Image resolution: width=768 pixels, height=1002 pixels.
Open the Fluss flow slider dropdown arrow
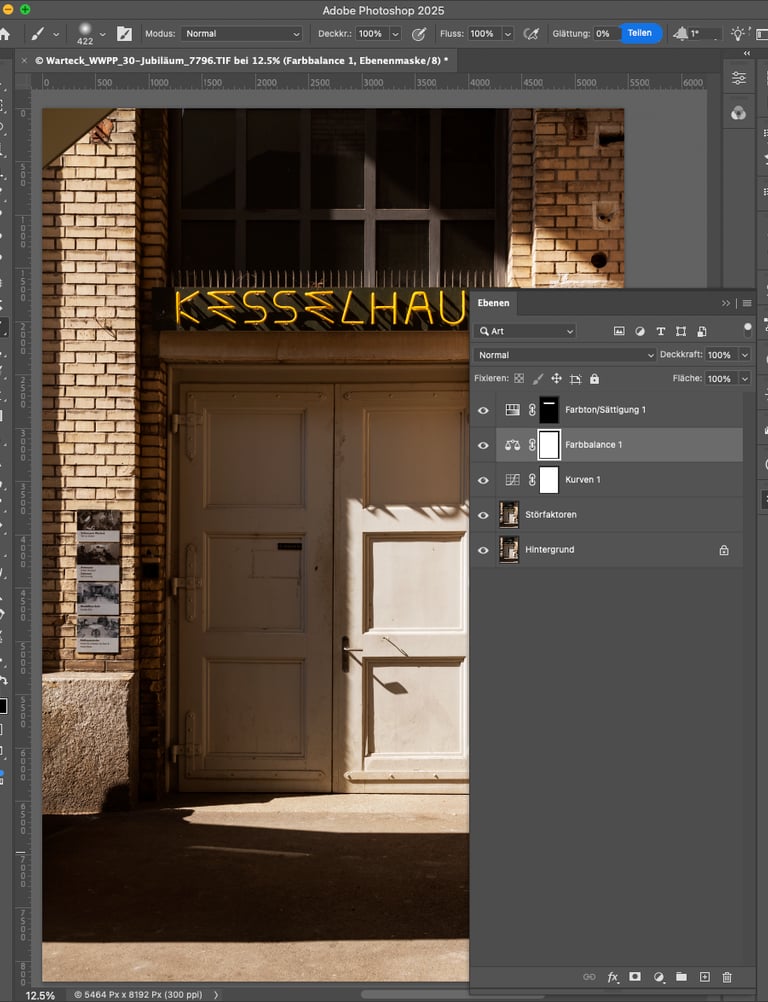point(507,34)
